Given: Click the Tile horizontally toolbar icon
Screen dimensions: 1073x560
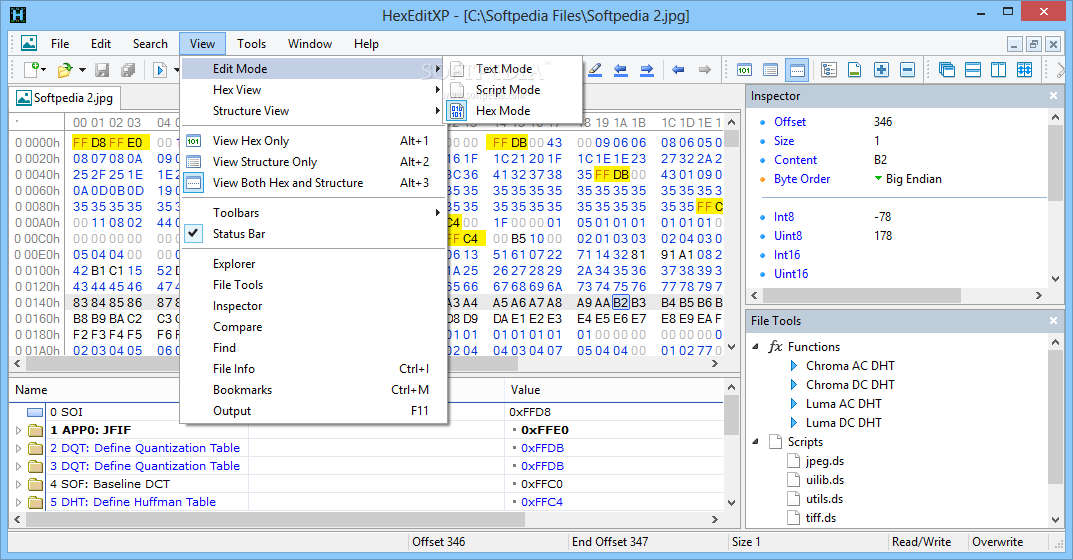Looking at the screenshot, I should [x=973, y=69].
